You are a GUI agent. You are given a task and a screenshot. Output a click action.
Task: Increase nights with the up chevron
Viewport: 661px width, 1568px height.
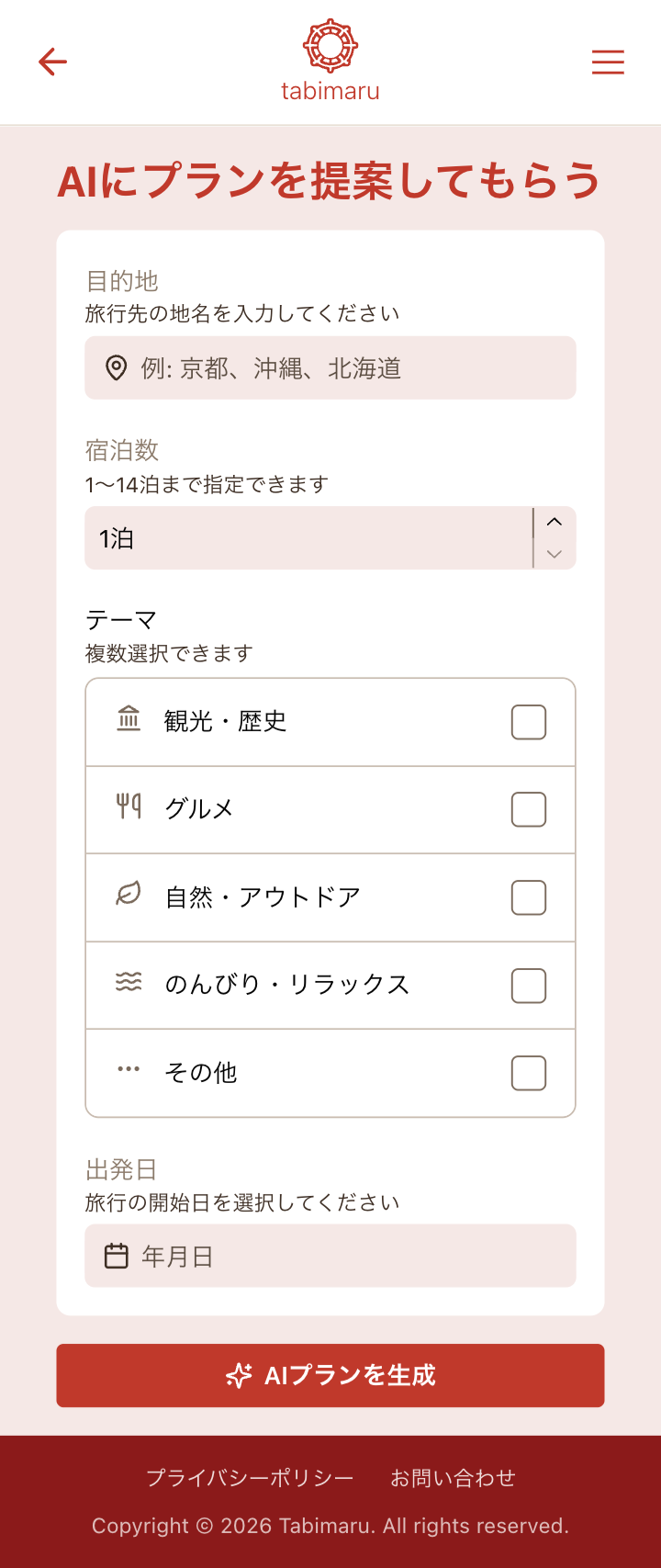tap(554, 522)
